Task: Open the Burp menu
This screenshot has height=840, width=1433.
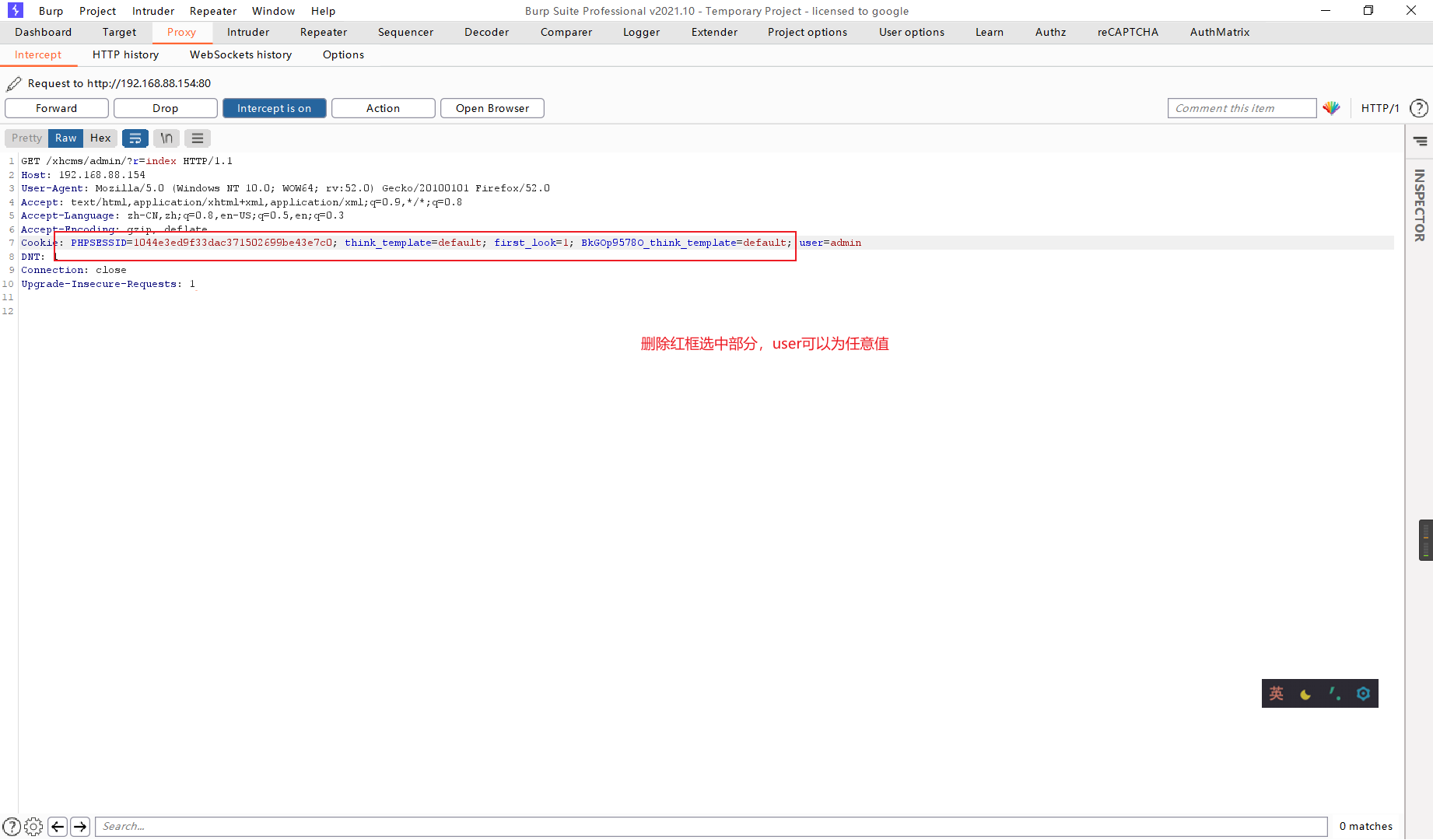Action: [51, 11]
